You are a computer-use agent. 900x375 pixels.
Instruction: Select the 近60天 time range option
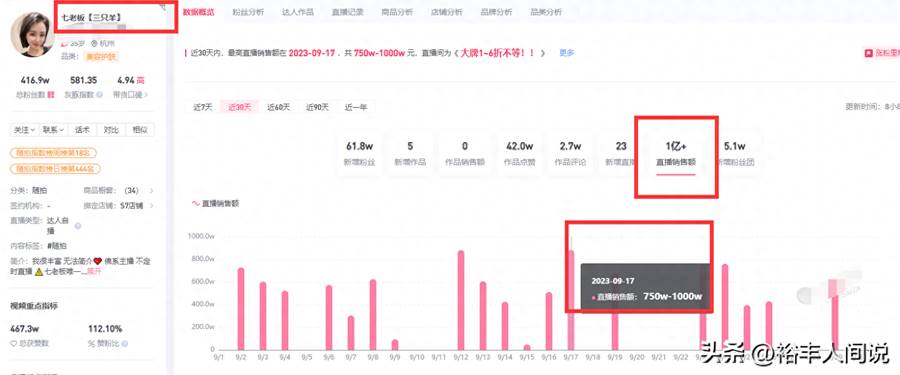pos(278,107)
